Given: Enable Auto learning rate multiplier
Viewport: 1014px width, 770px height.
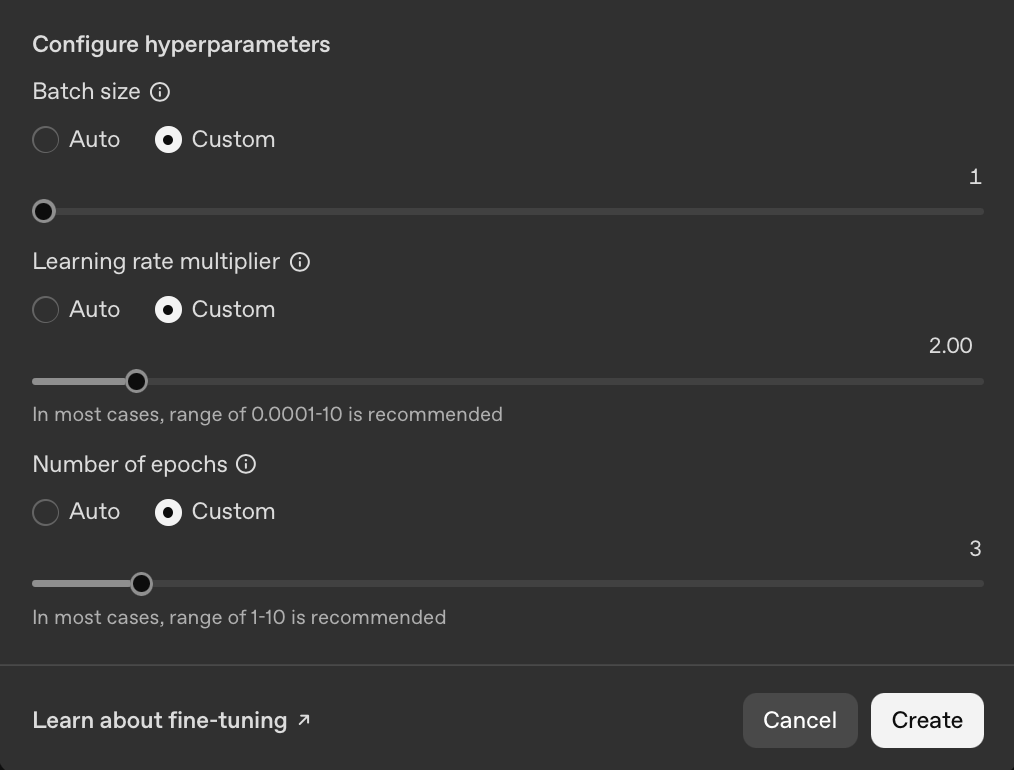Looking at the screenshot, I should point(45,310).
